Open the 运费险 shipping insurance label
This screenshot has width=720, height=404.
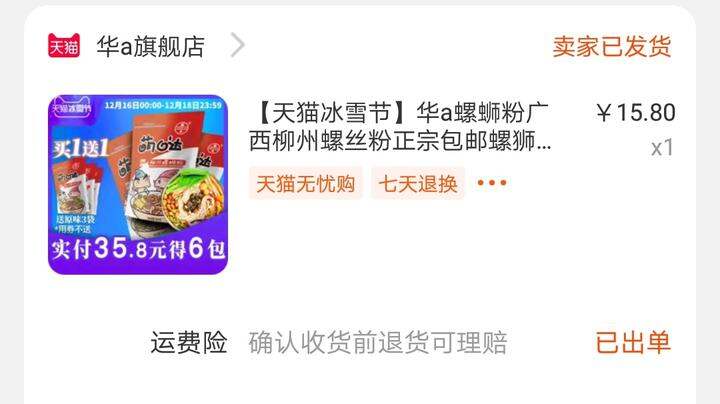coord(189,342)
